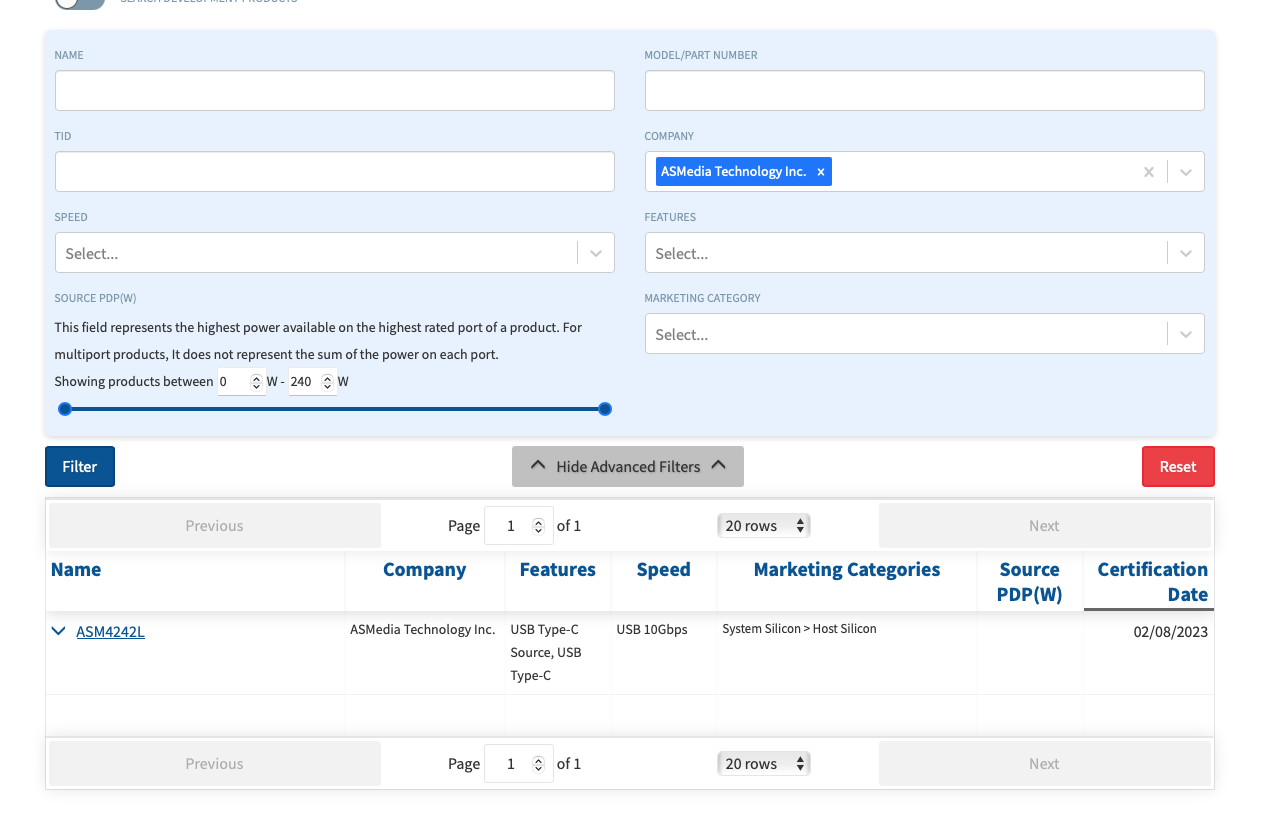
Task: Focus the TID input field
Action: pyautogui.click(x=335, y=172)
